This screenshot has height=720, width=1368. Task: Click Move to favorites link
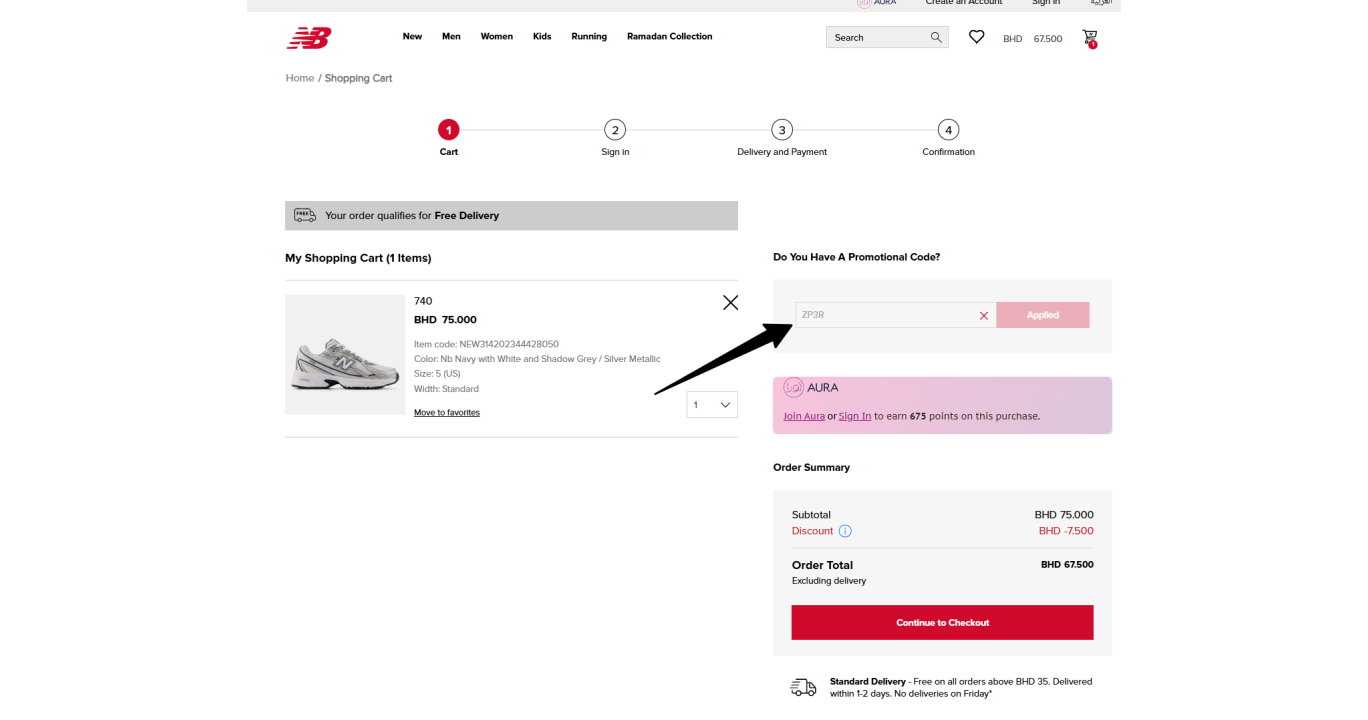pos(447,413)
